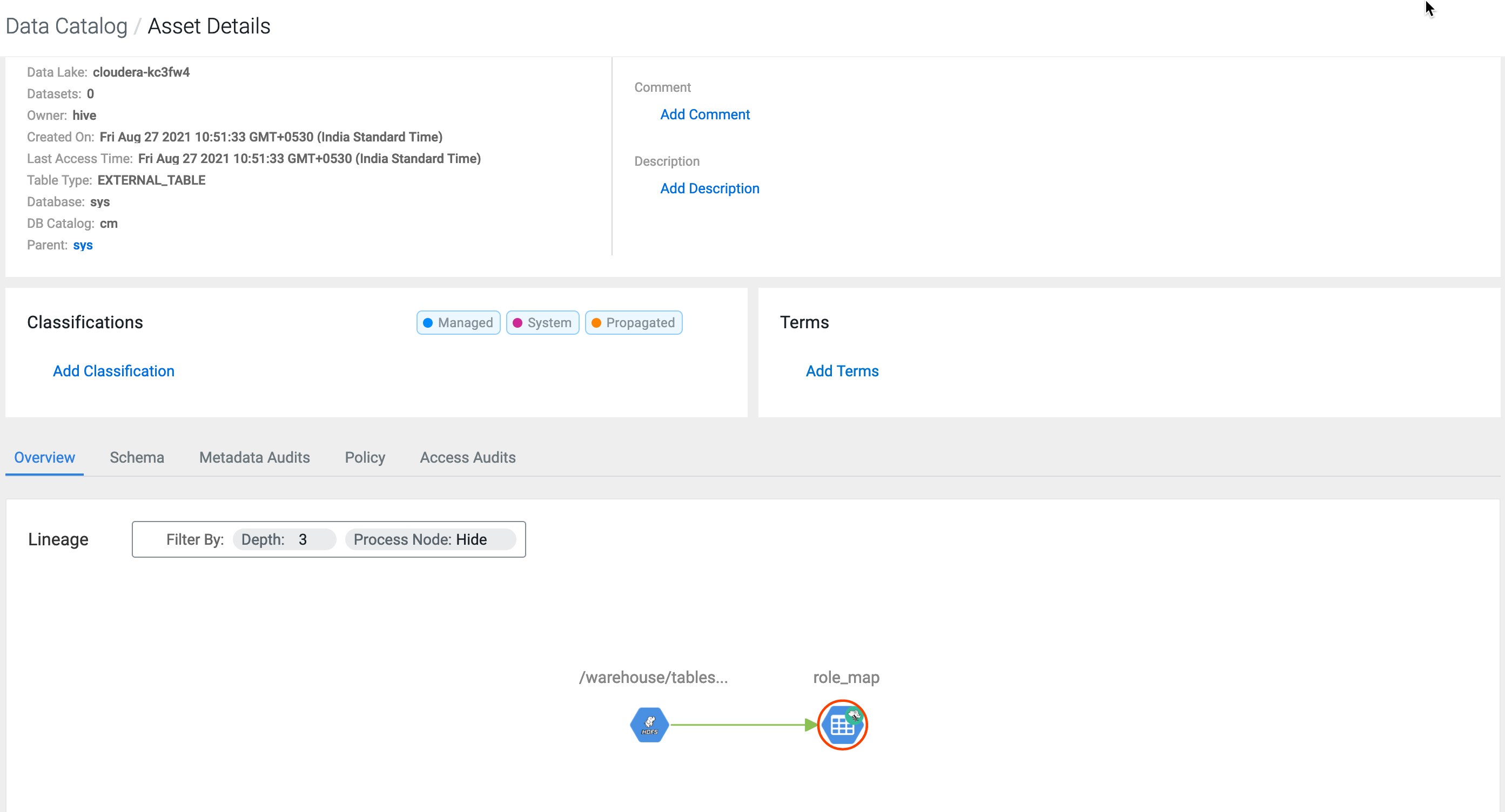View the Access Audits tab
This screenshot has width=1505, height=812.
tap(467, 457)
